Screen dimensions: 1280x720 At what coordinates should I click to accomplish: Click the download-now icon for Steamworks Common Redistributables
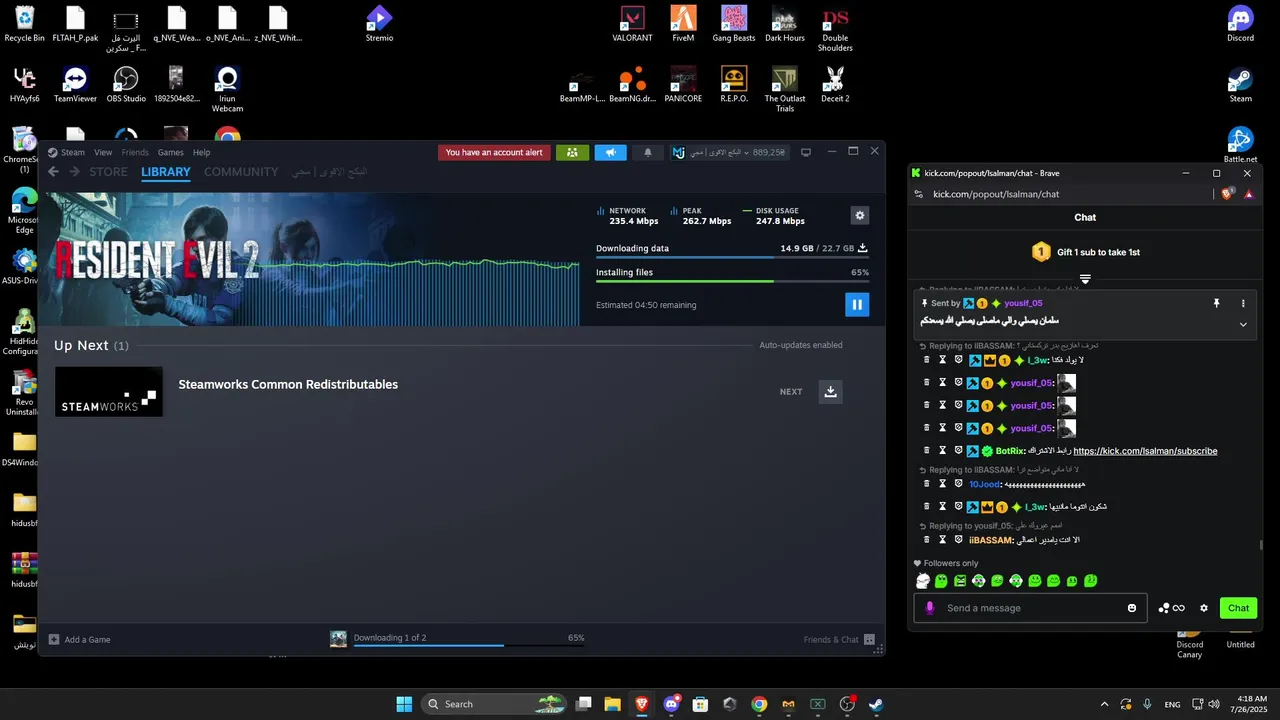830,392
